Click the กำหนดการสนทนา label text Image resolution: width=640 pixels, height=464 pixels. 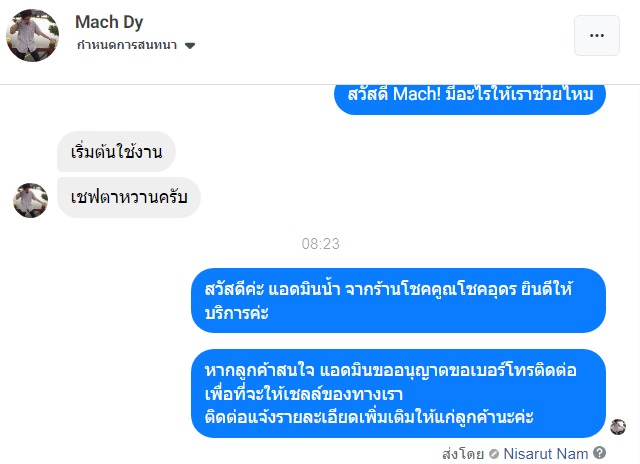[126, 46]
